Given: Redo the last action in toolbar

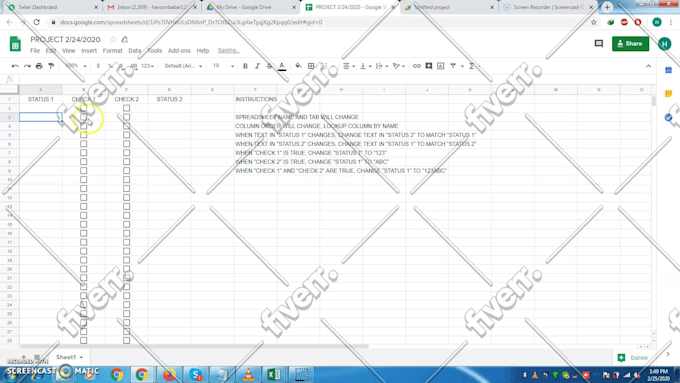Looking at the screenshot, I should tap(27, 66).
